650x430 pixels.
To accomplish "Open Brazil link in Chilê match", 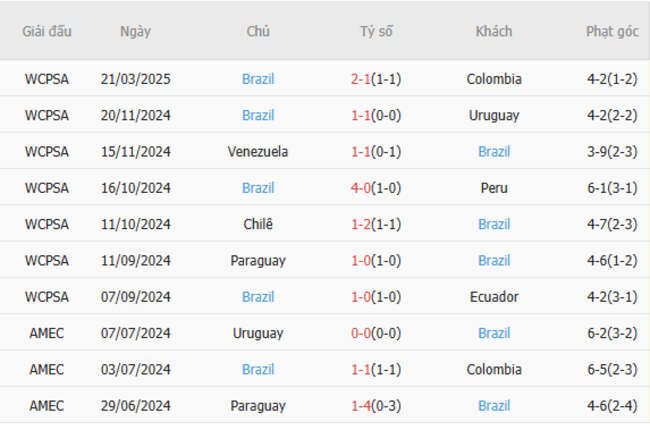I will click(x=494, y=224).
